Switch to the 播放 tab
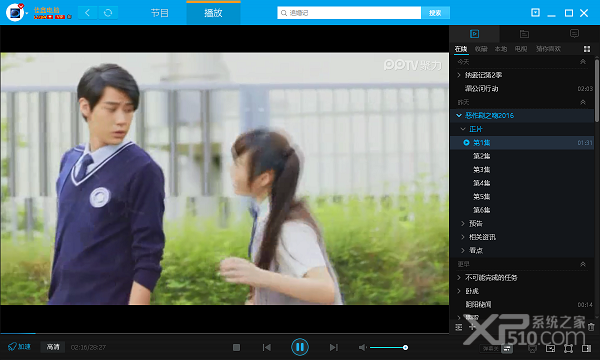Image resolution: width=600 pixels, height=360 pixels. tap(213, 13)
